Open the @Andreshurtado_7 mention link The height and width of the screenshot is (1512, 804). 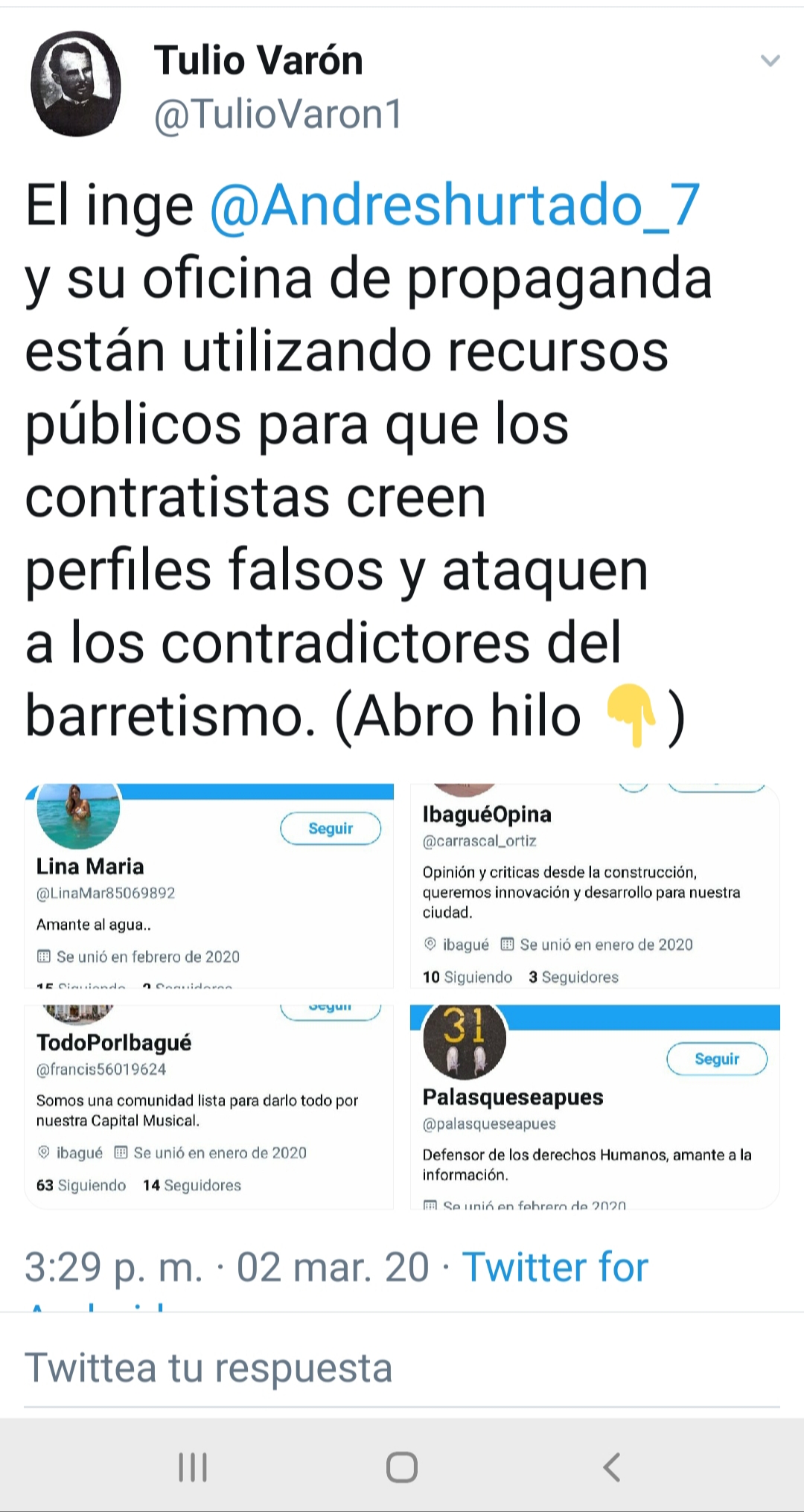pyautogui.click(x=455, y=205)
